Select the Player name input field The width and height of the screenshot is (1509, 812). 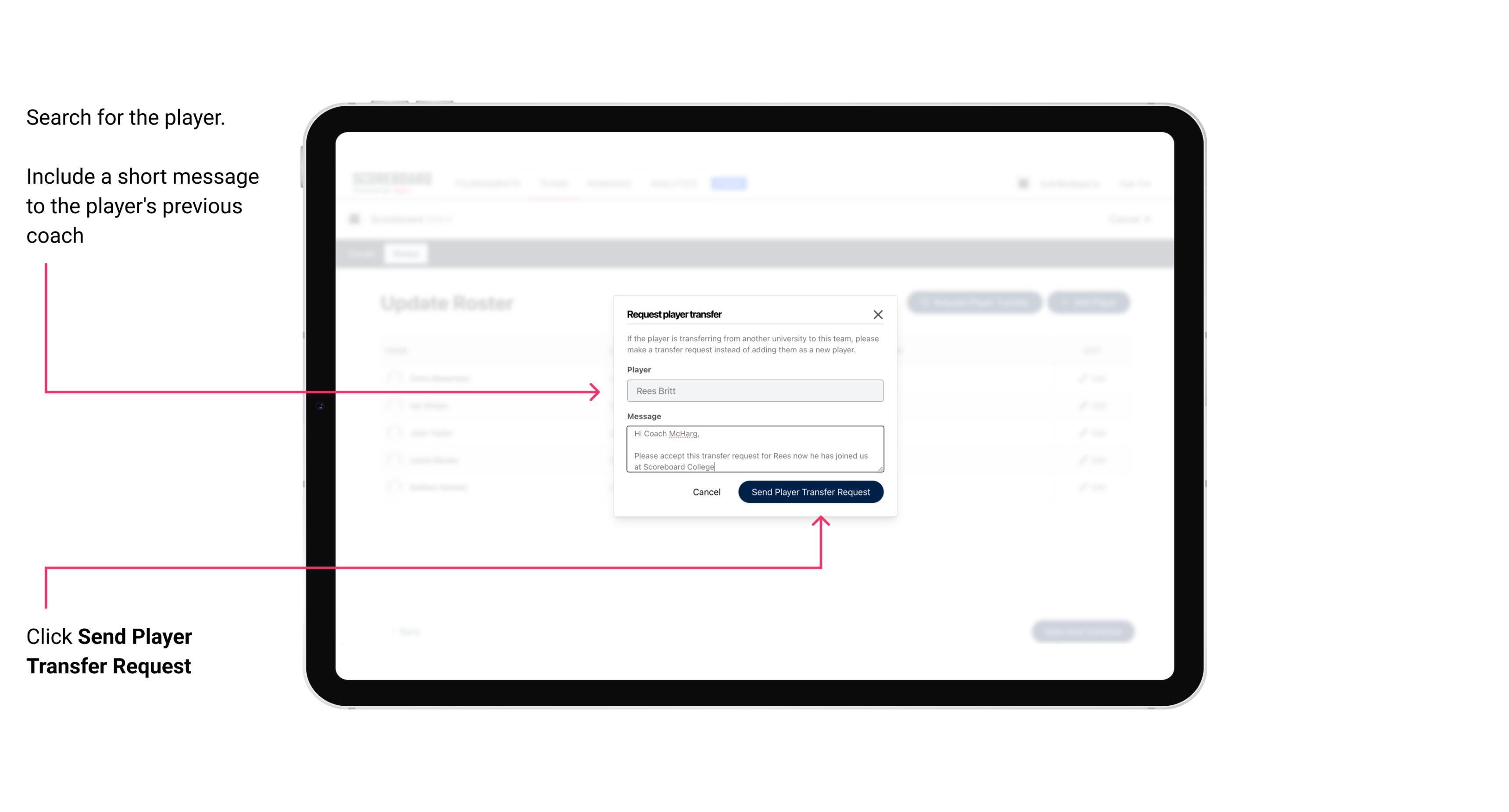753,391
